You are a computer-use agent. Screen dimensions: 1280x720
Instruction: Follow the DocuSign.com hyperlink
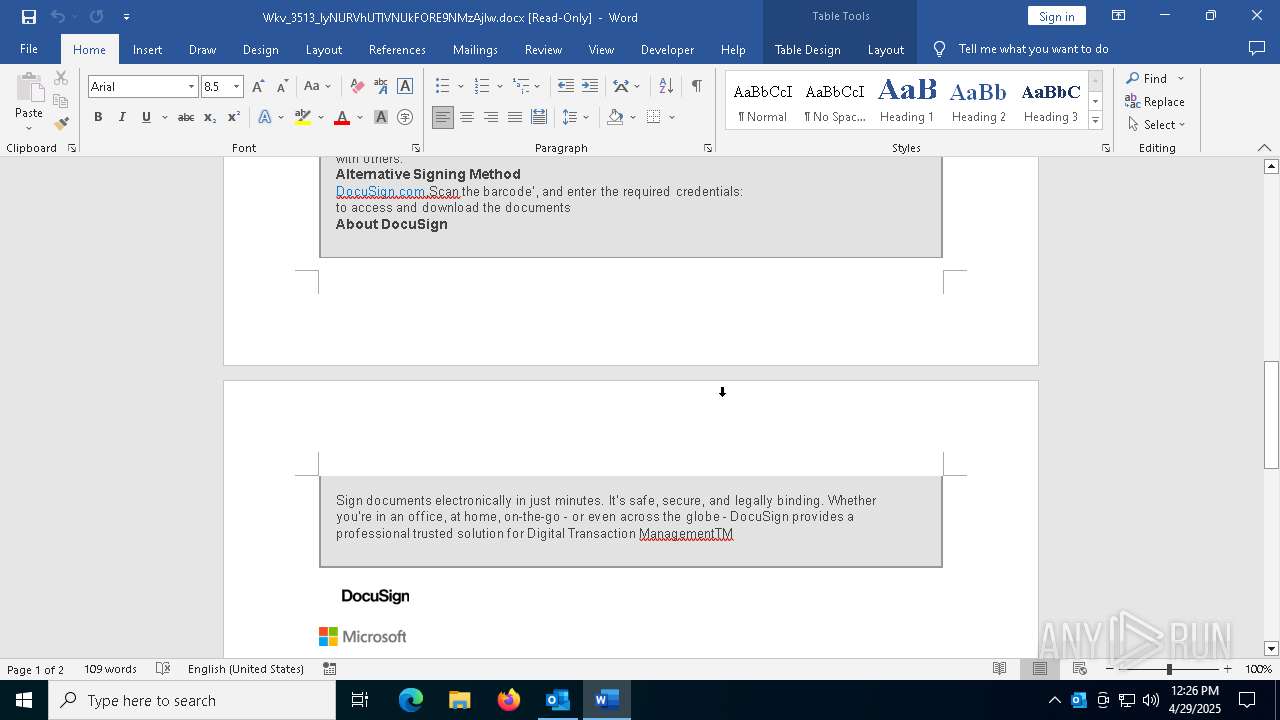381,191
